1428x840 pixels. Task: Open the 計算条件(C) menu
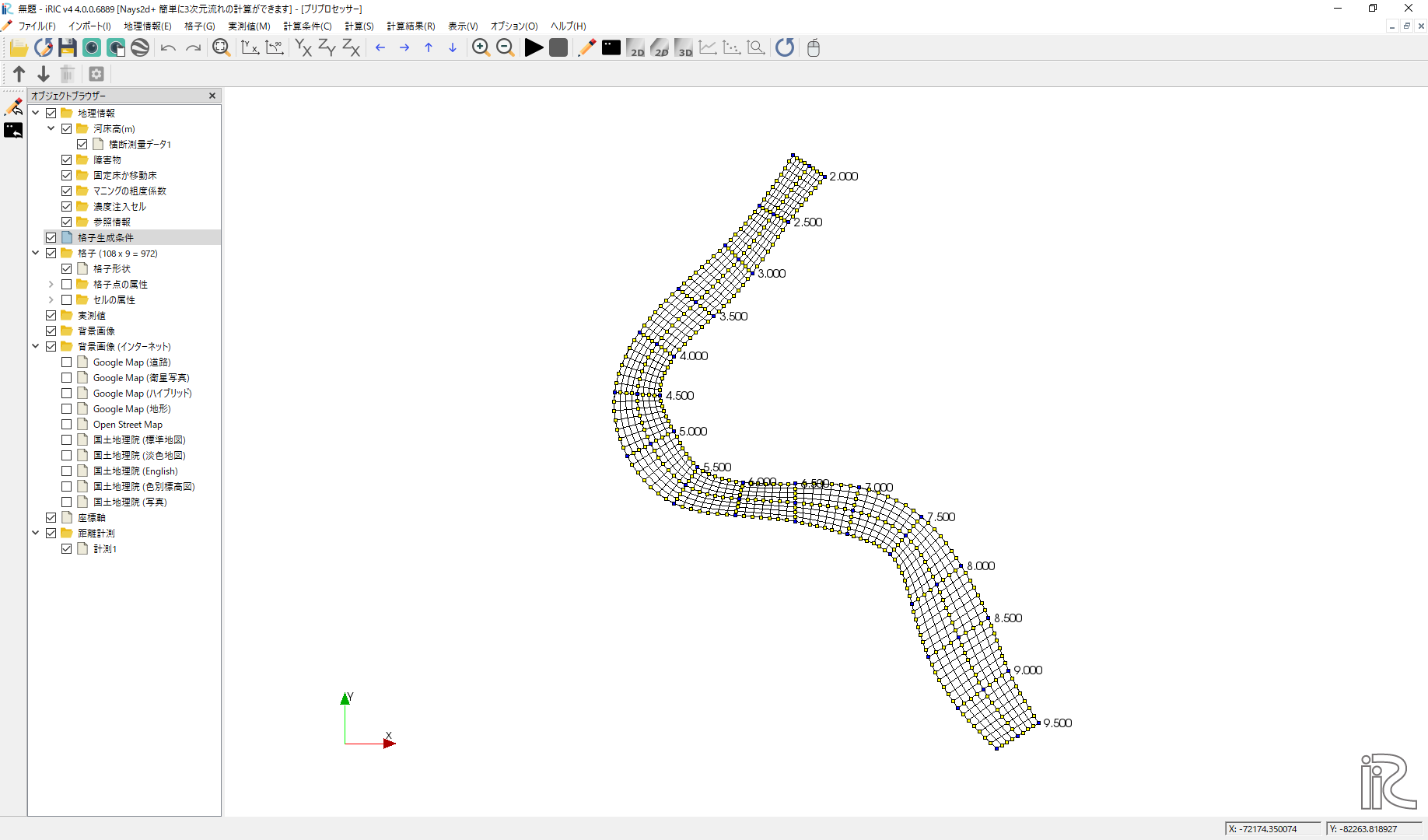307,26
